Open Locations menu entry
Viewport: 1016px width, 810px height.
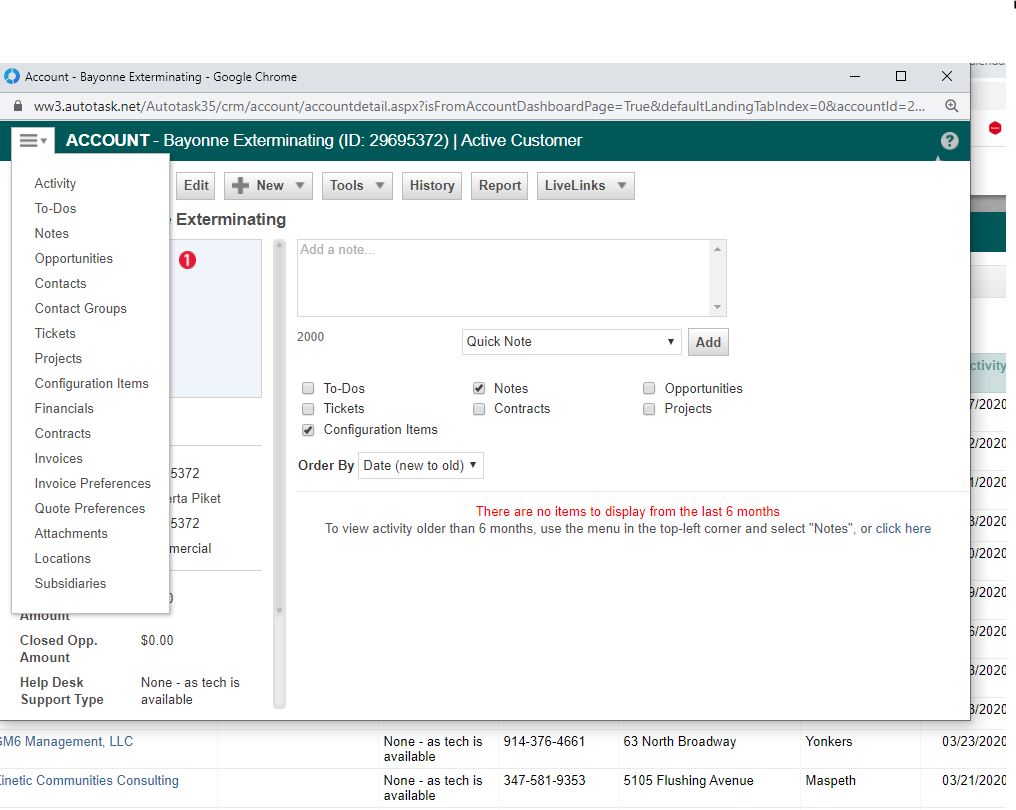pyautogui.click(x=62, y=559)
